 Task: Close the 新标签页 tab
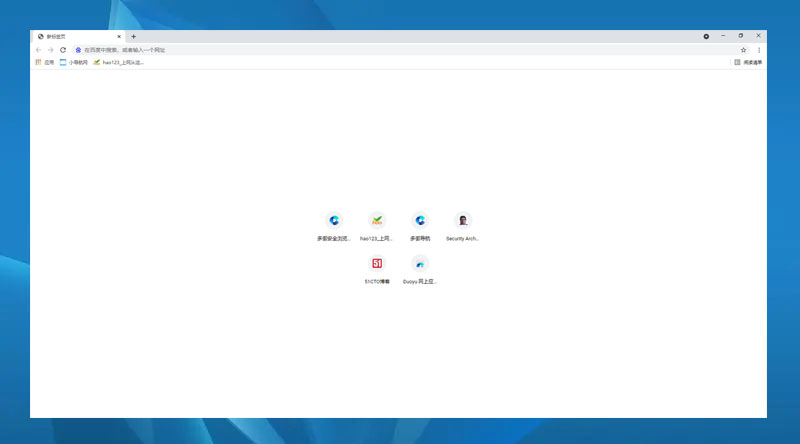119,36
